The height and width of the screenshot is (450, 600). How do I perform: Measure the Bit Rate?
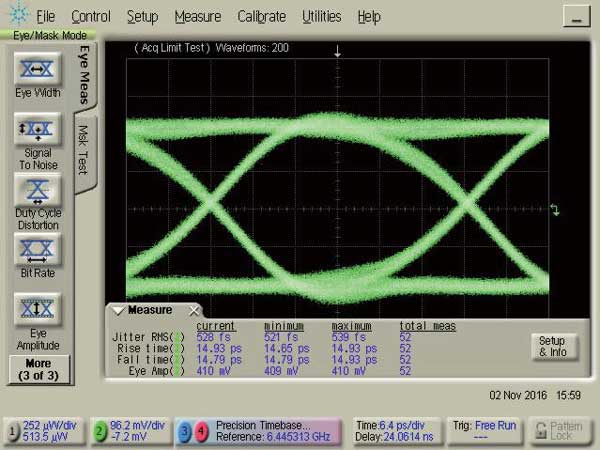point(37,247)
